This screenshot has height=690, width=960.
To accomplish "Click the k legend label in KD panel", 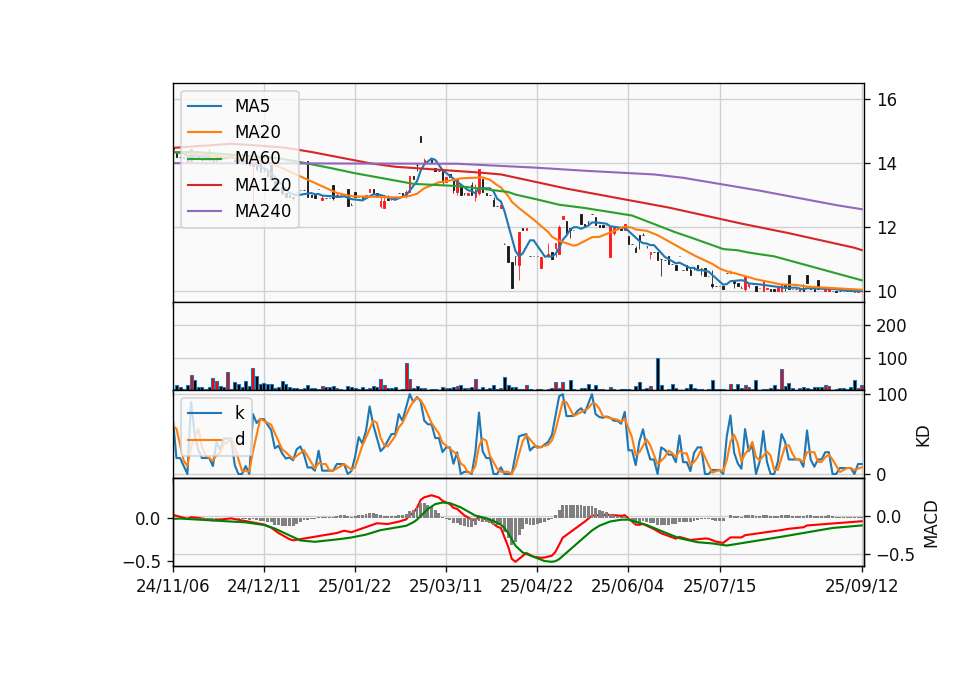I will pos(239,413).
